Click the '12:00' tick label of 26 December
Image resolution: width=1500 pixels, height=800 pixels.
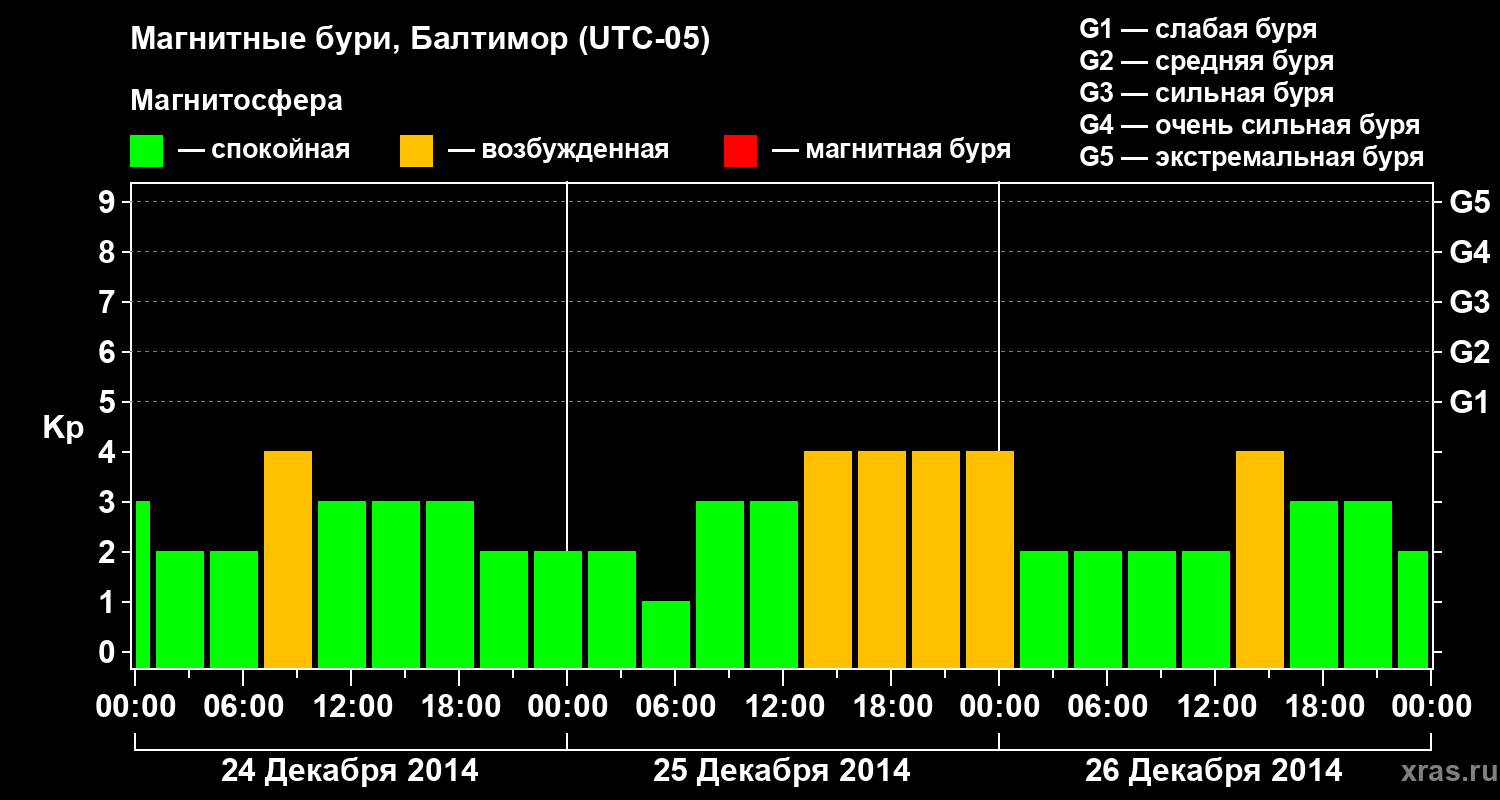(x=1215, y=706)
